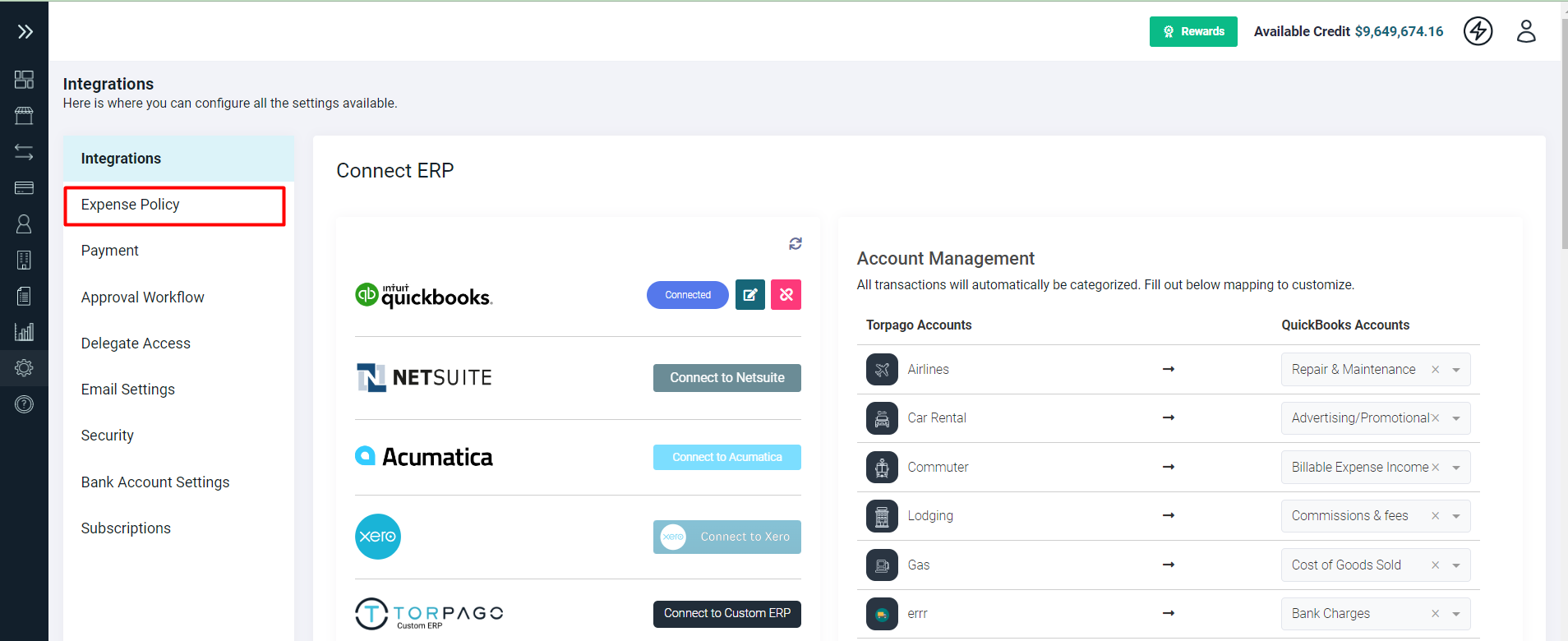
Task: Click the Xero logo
Action: coord(378,537)
